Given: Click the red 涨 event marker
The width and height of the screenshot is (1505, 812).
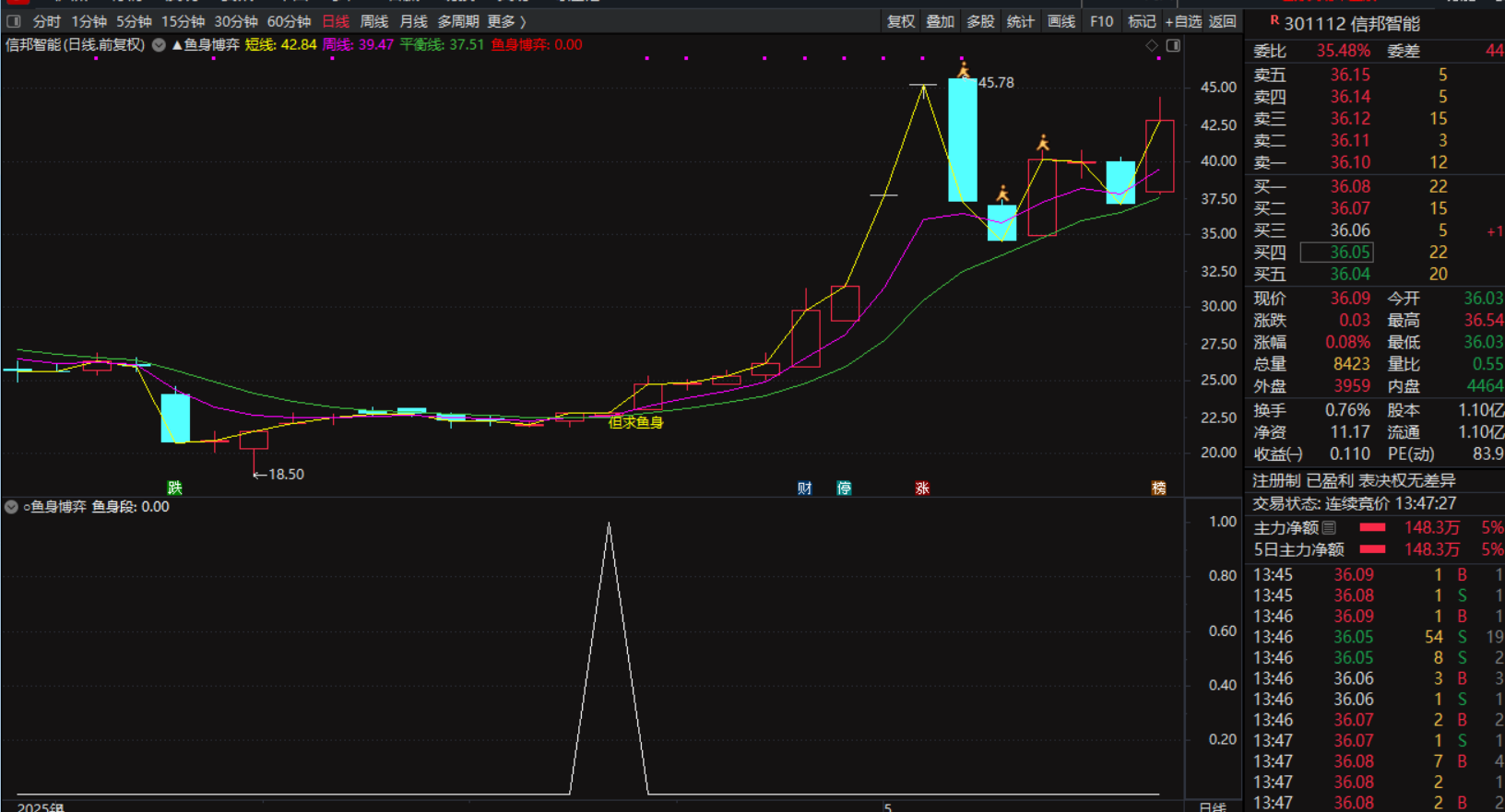Looking at the screenshot, I should coord(921,488).
